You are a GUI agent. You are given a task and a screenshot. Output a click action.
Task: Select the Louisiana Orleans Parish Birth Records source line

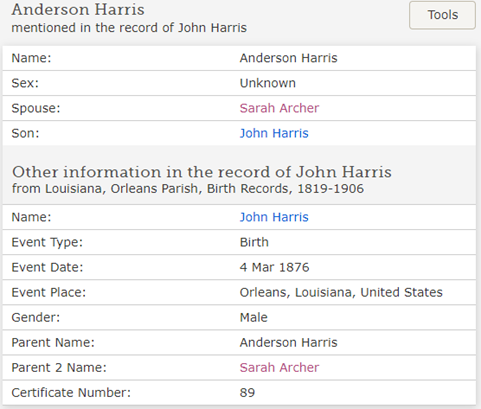coord(188,189)
